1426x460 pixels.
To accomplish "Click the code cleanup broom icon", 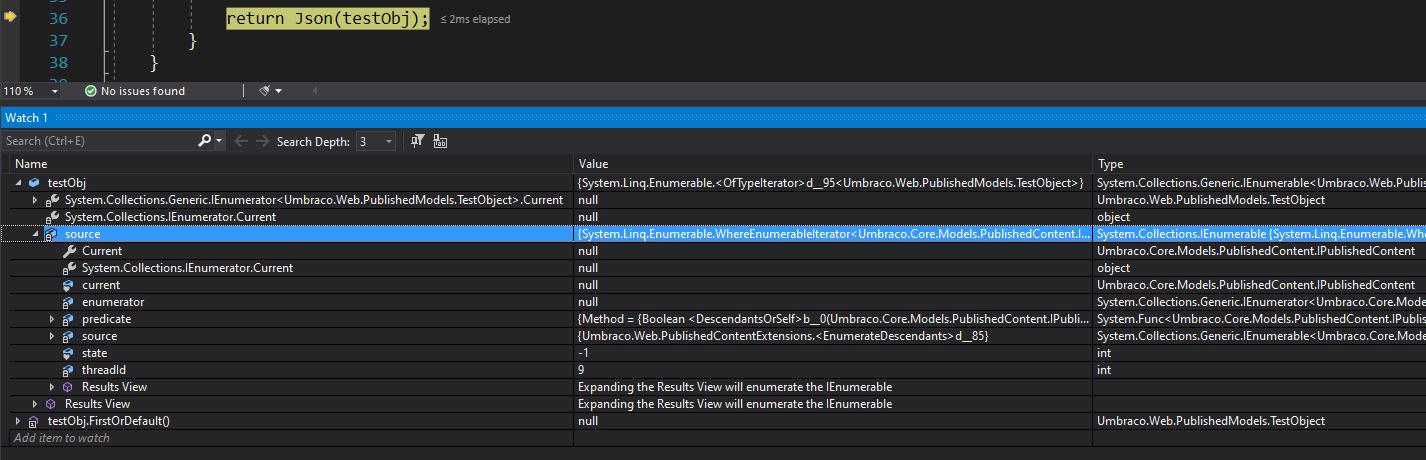I will [x=265, y=91].
